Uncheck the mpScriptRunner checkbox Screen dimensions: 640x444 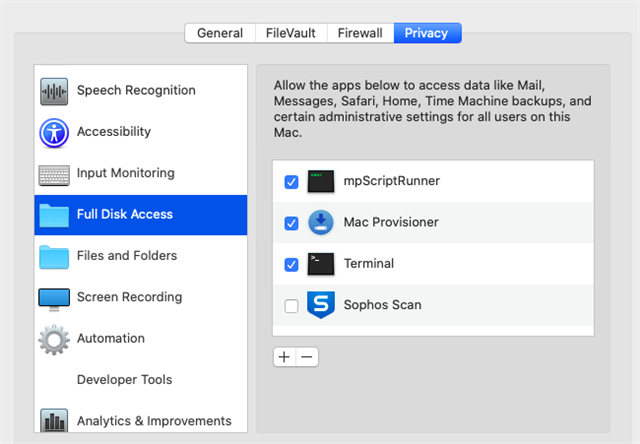tap(291, 182)
